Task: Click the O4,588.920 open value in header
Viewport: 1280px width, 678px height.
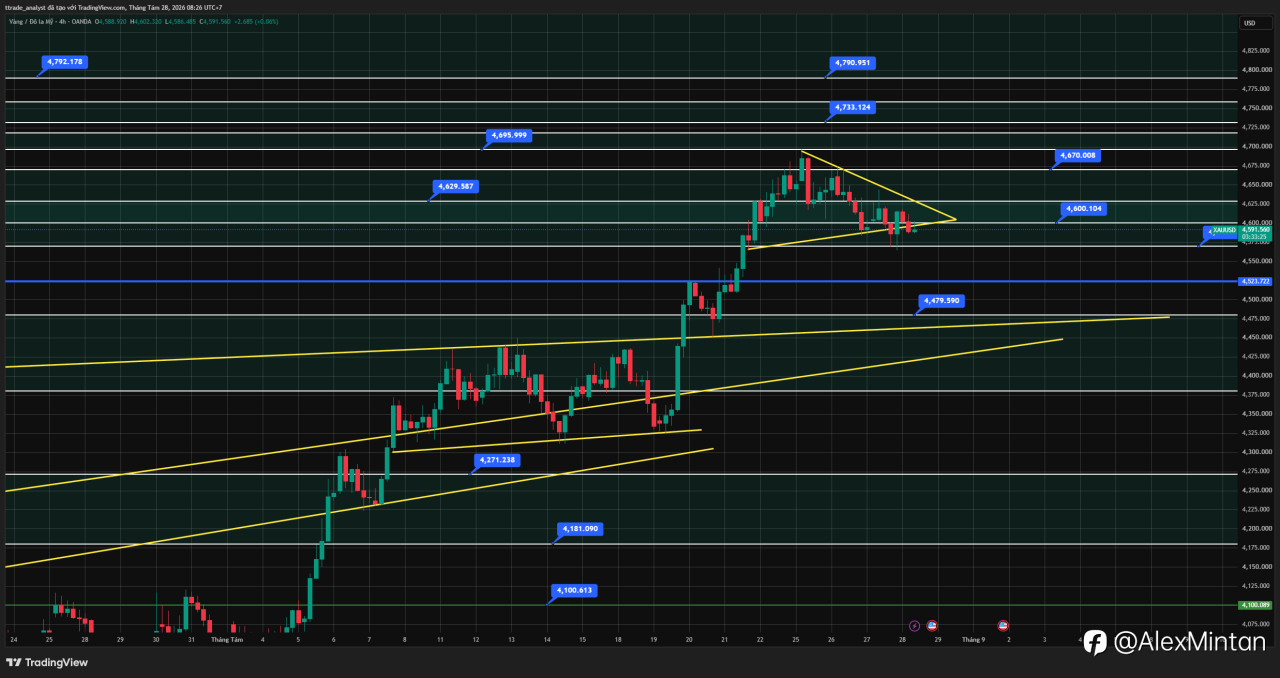Action: [110, 22]
